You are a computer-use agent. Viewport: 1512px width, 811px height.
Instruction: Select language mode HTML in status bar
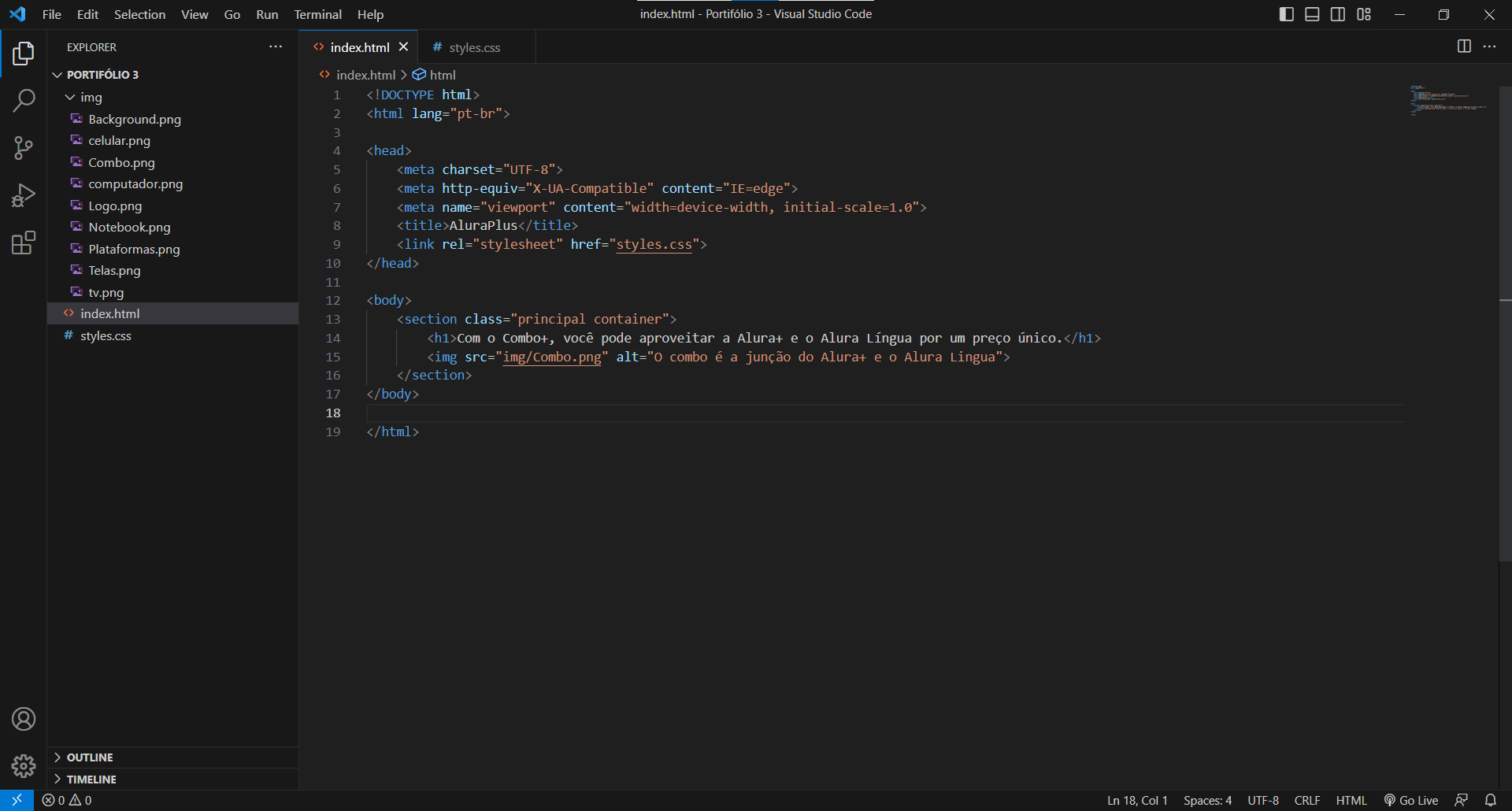(1351, 800)
